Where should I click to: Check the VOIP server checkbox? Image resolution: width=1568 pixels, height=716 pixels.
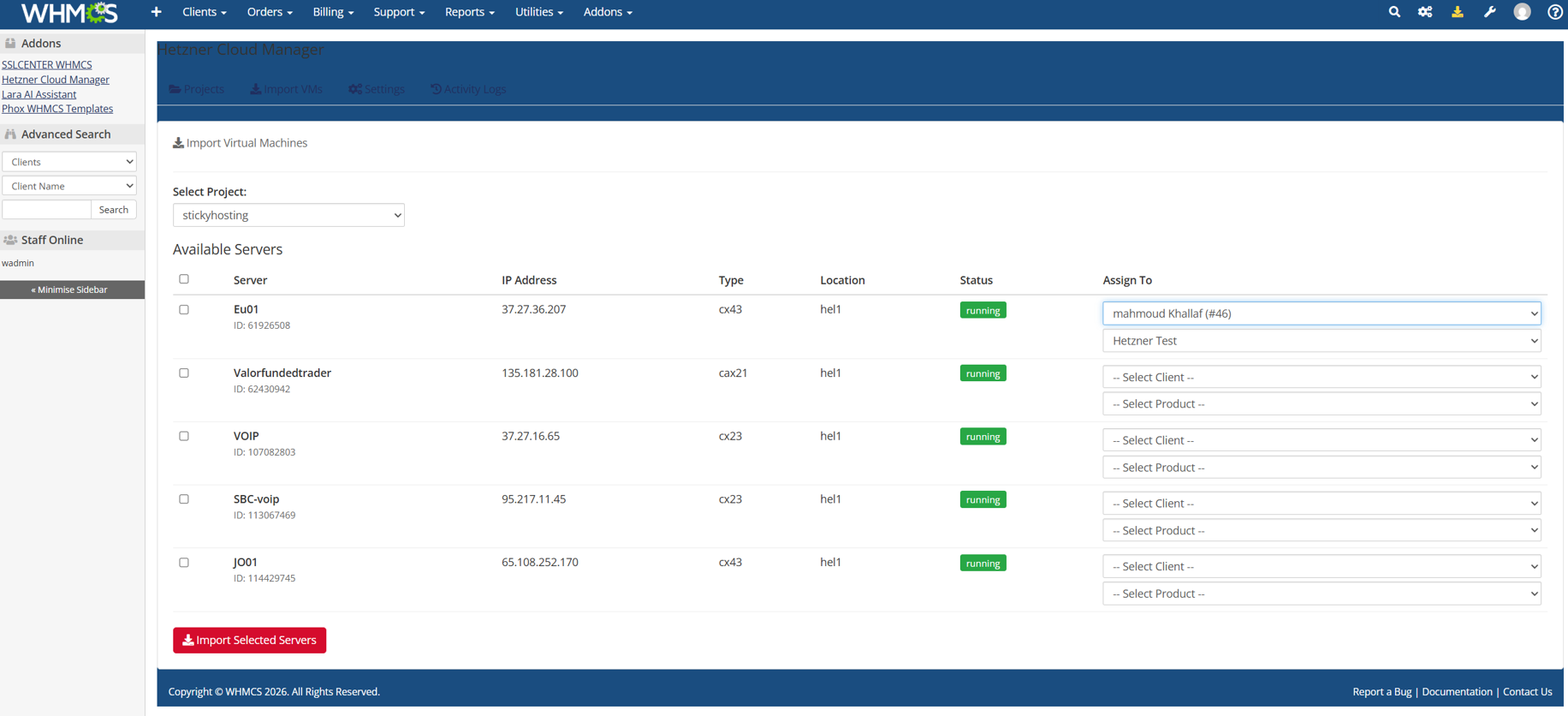pyautogui.click(x=184, y=436)
